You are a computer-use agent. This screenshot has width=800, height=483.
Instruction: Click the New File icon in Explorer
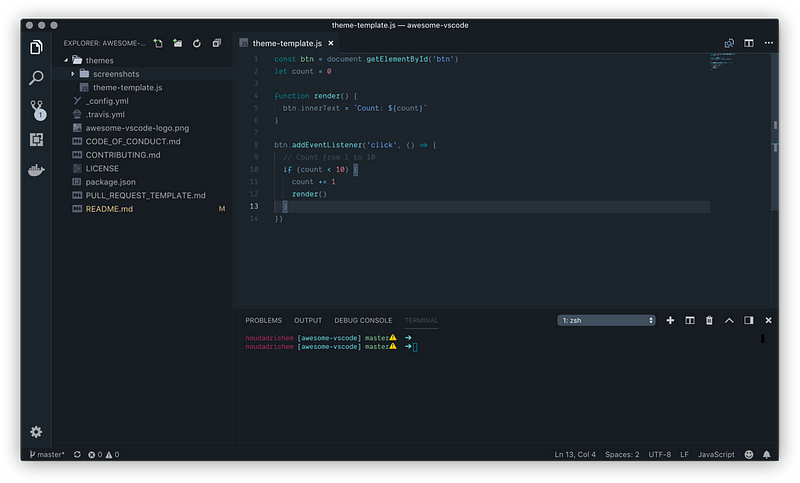click(158, 43)
